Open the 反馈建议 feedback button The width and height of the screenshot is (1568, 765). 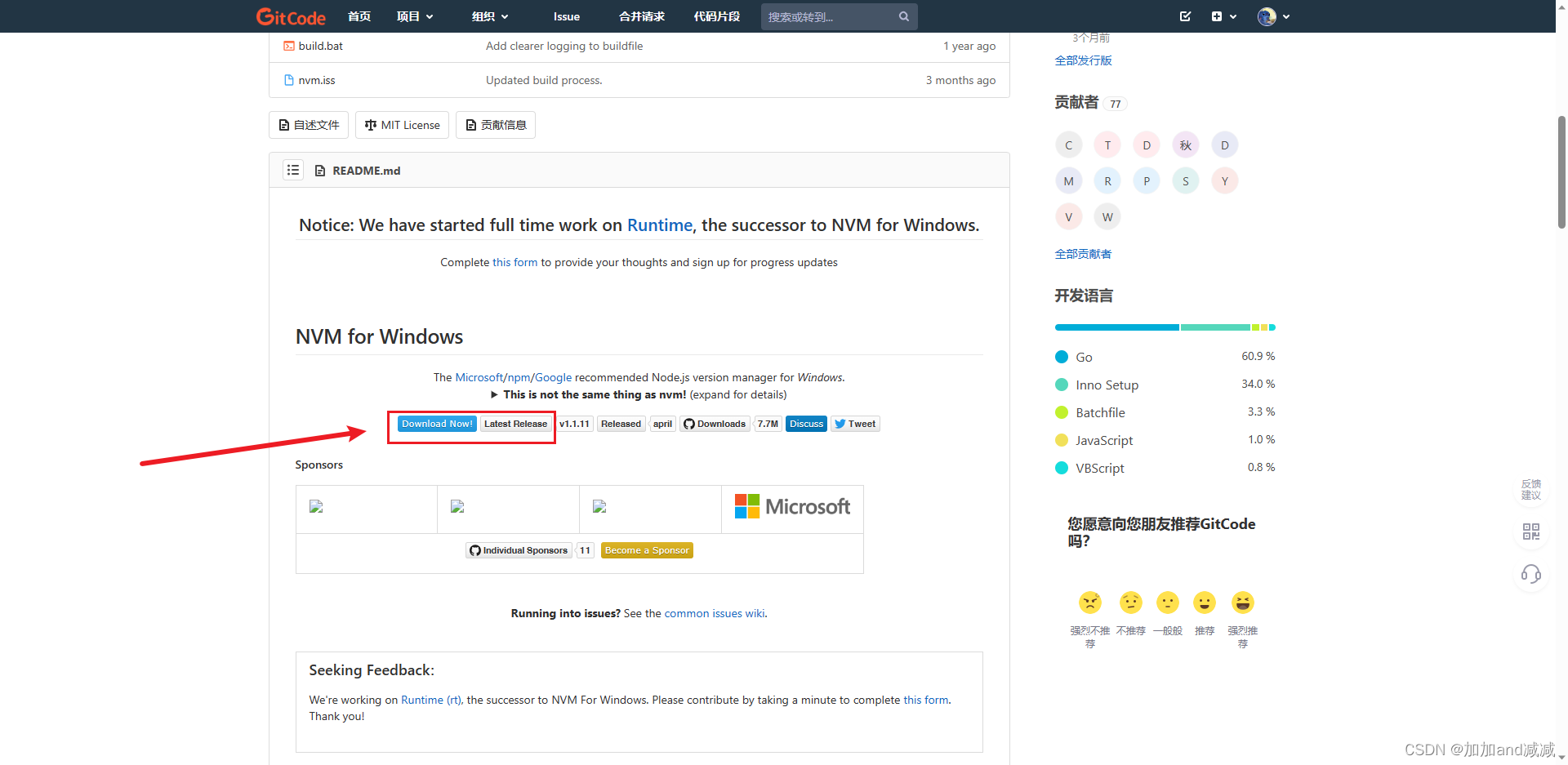(1531, 490)
